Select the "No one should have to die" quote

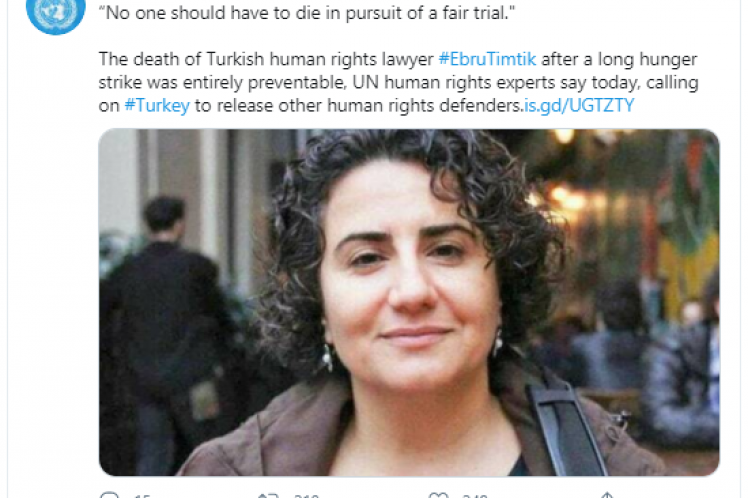[307, 13]
